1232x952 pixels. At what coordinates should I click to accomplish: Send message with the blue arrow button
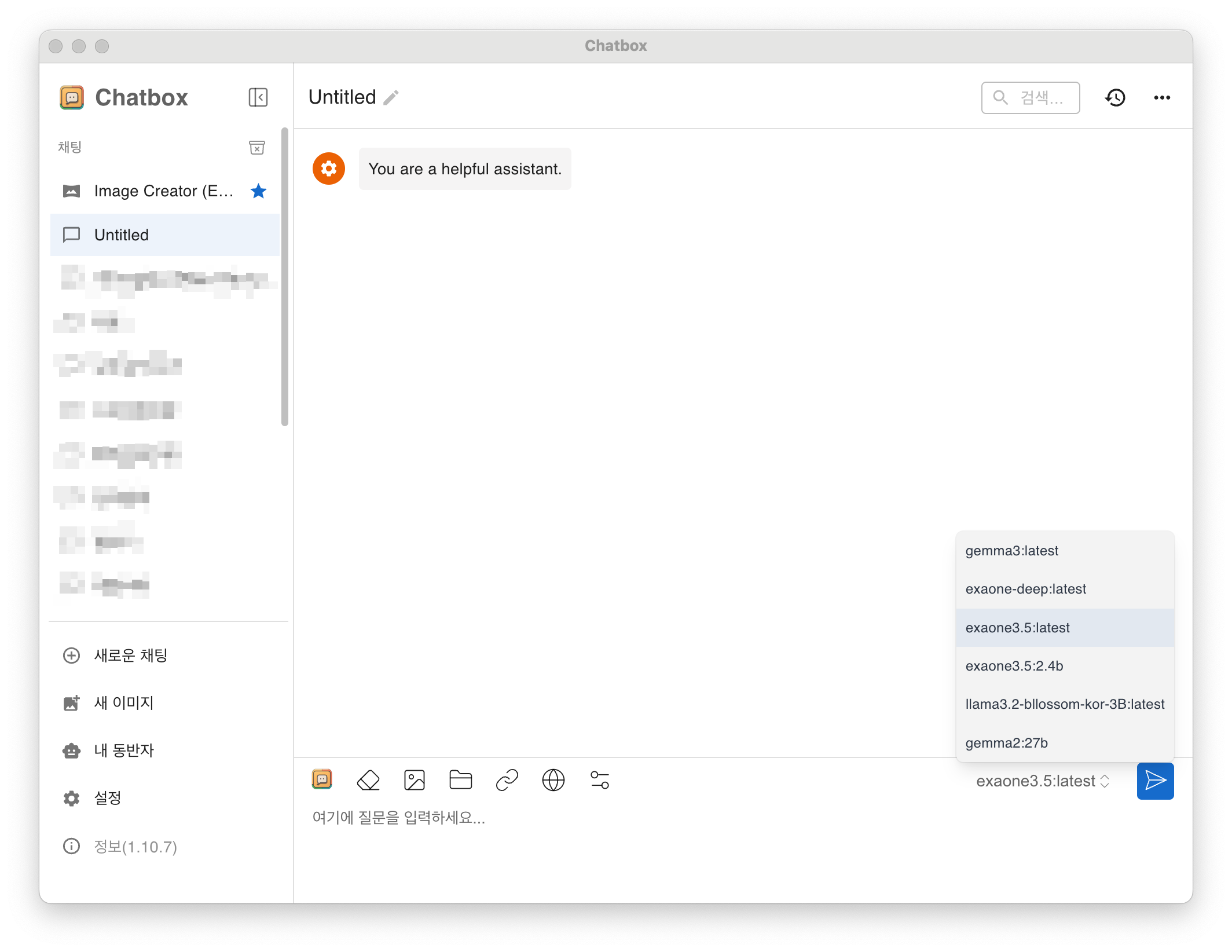pyautogui.click(x=1155, y=781)
